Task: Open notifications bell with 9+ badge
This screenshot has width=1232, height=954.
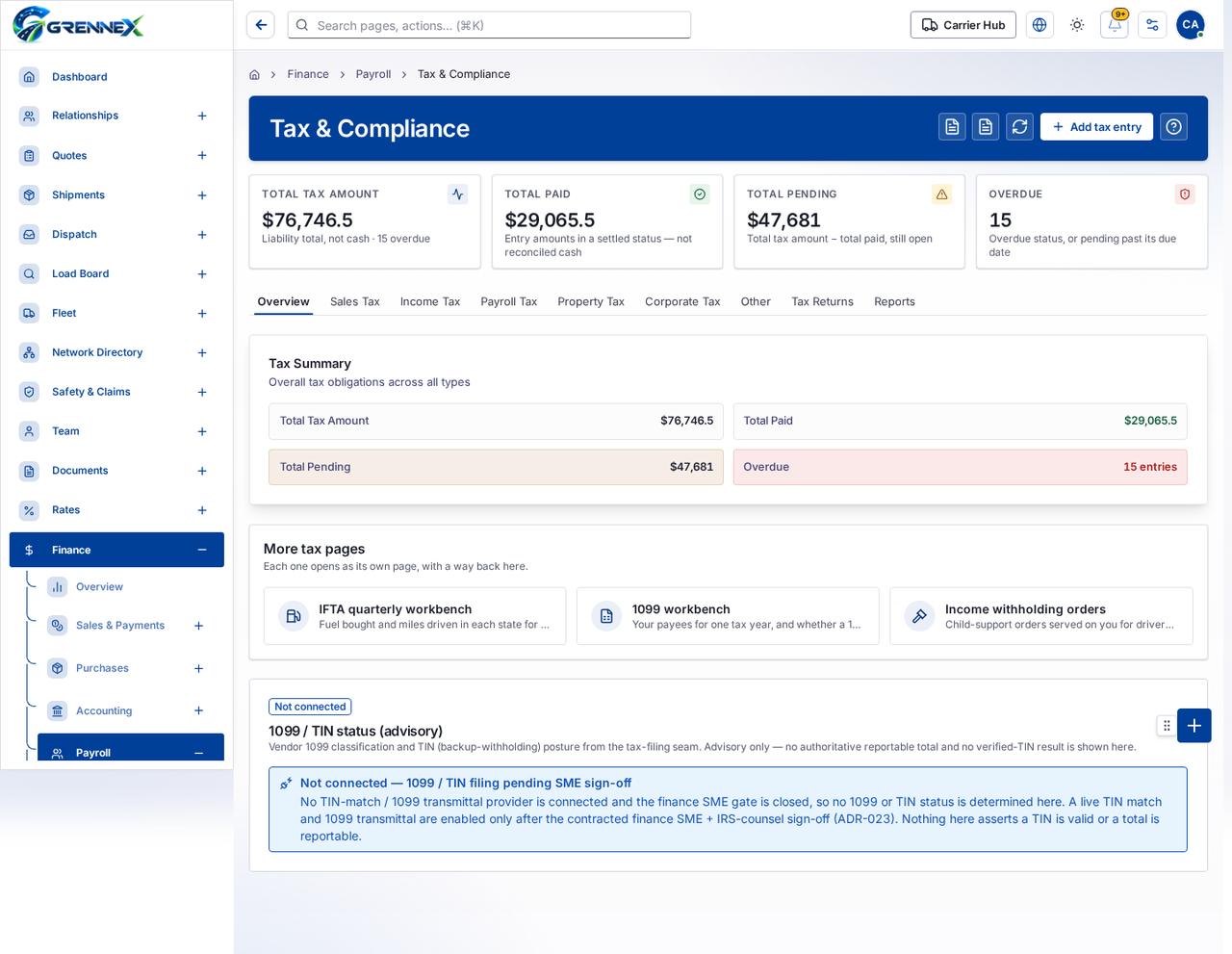Action: click(x=1115, y=25)
